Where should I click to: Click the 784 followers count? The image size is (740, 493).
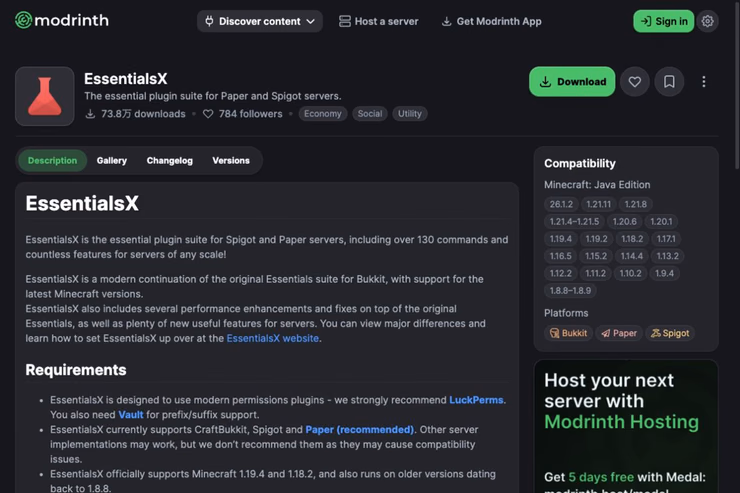[x=243, y=114]
